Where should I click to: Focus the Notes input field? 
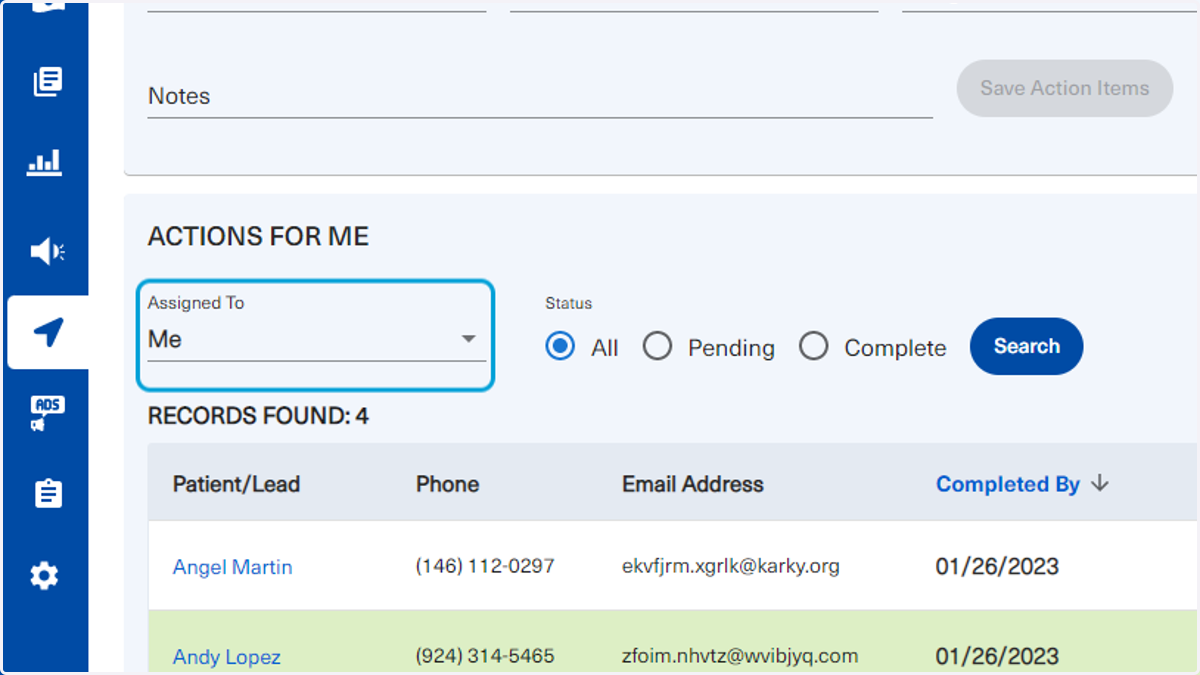click(540, 97)
